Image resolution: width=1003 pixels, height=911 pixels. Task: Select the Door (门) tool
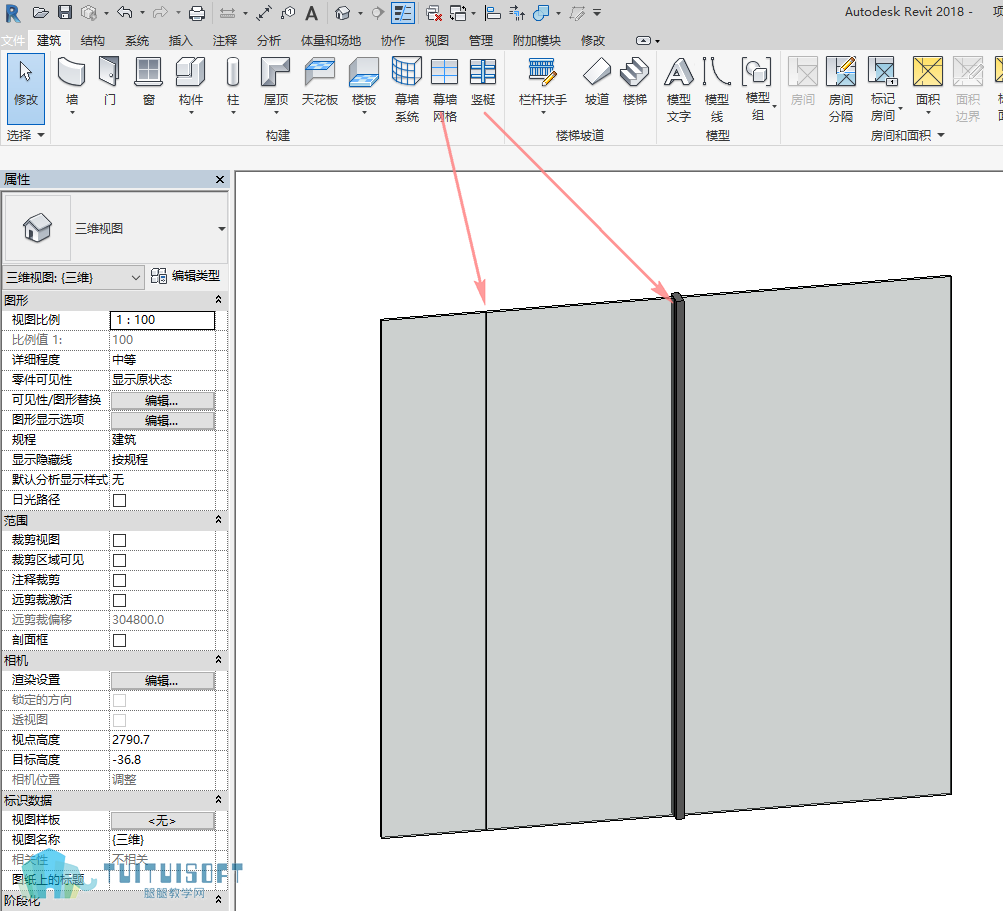[x=109, y=81]
